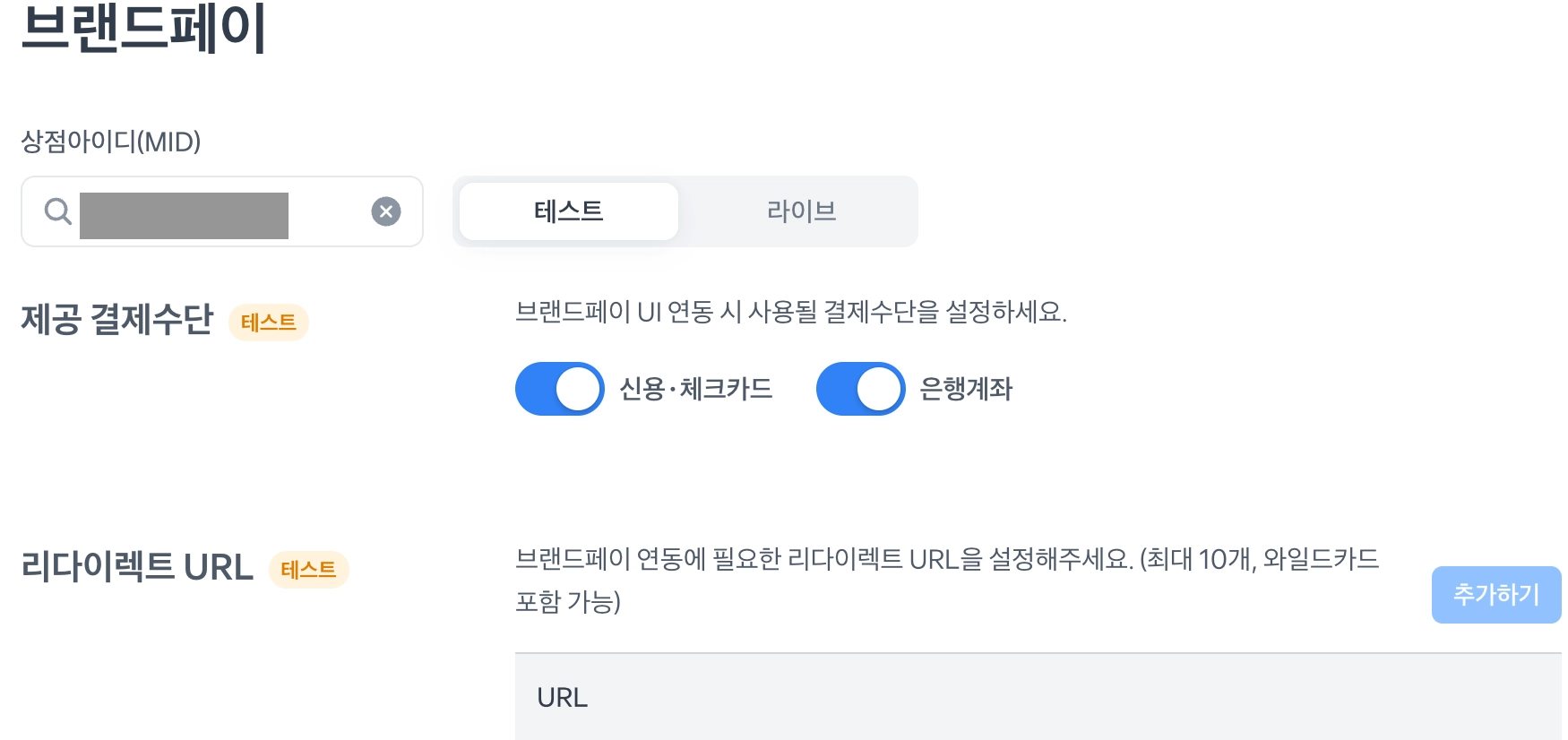Toggle the 신용·체크카드 switch

tap(560, 389)
